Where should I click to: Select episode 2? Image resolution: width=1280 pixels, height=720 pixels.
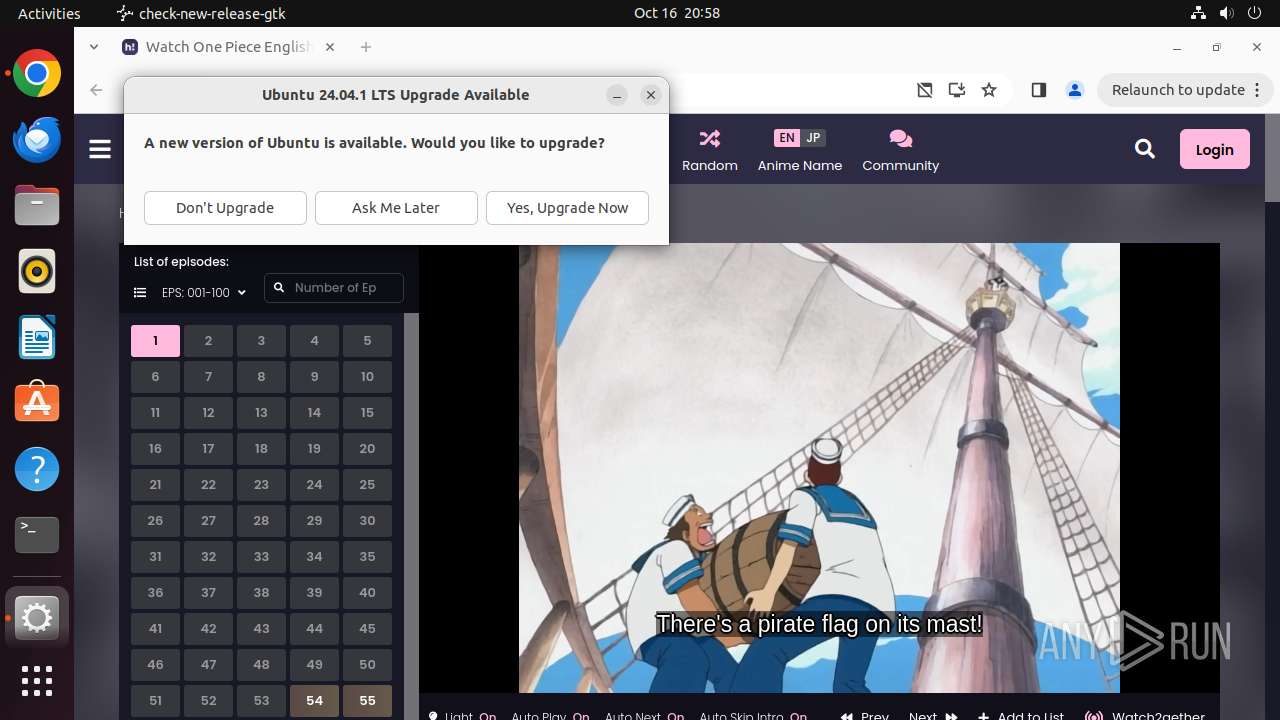point(208,341)
